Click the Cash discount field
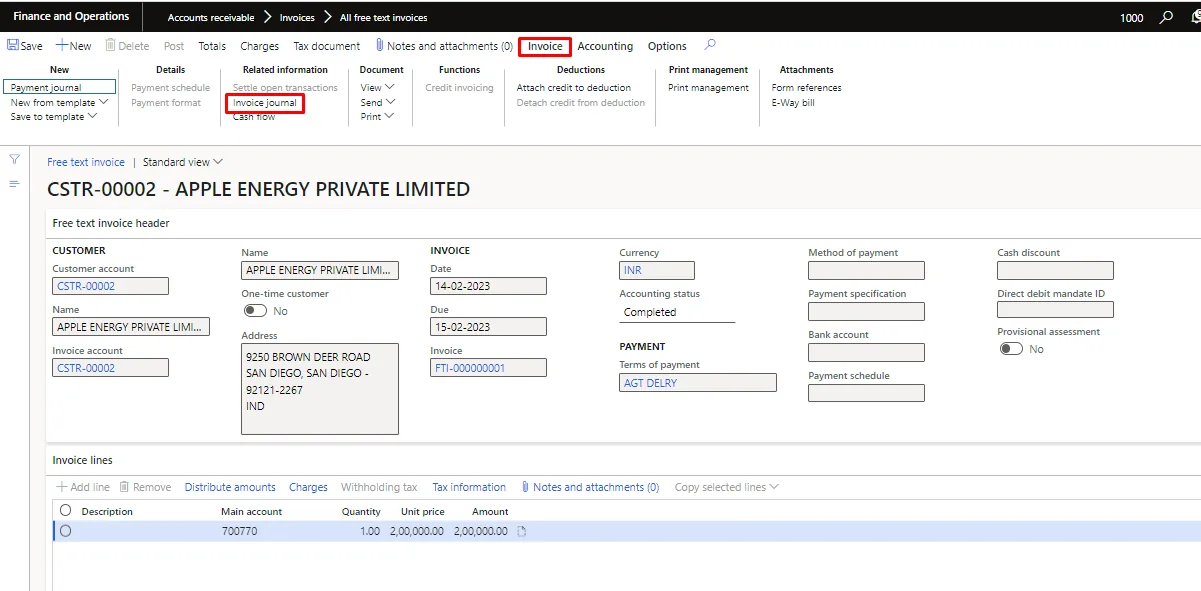 click(x=1055, y=270)
